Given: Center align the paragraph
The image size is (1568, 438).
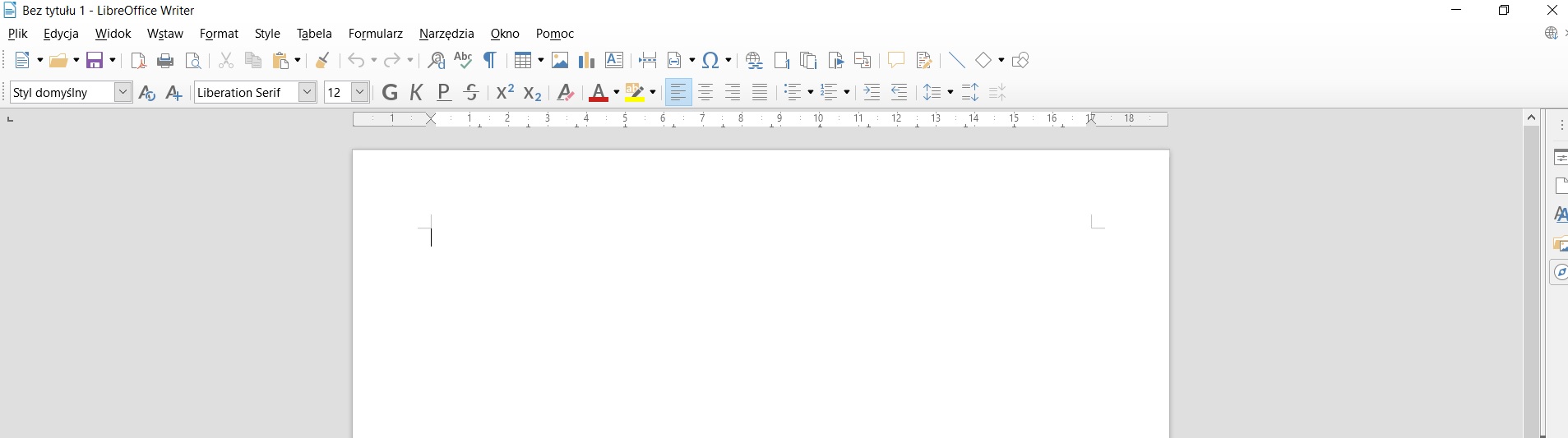Looking at the screenshot, I should [x=705, y=93].
